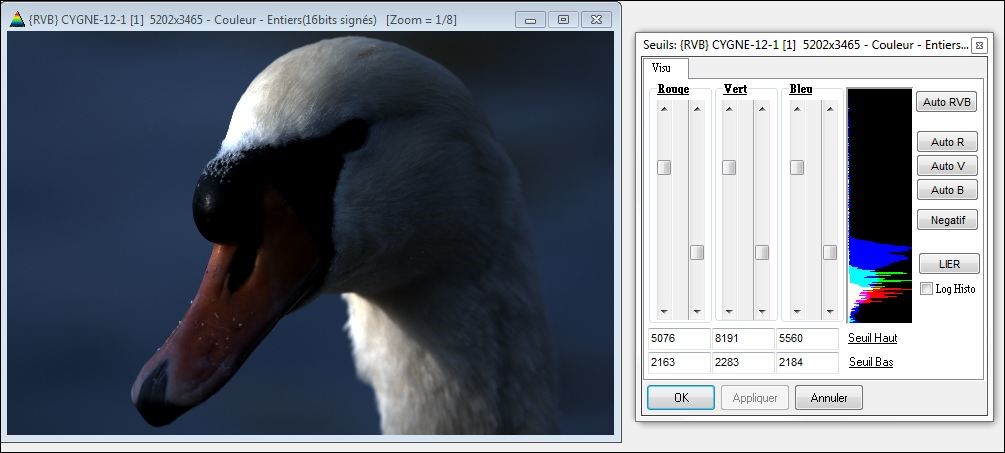This screenshot has height=453, width=1005.
Task: Switch to the Visu tab
Action: 662,68
